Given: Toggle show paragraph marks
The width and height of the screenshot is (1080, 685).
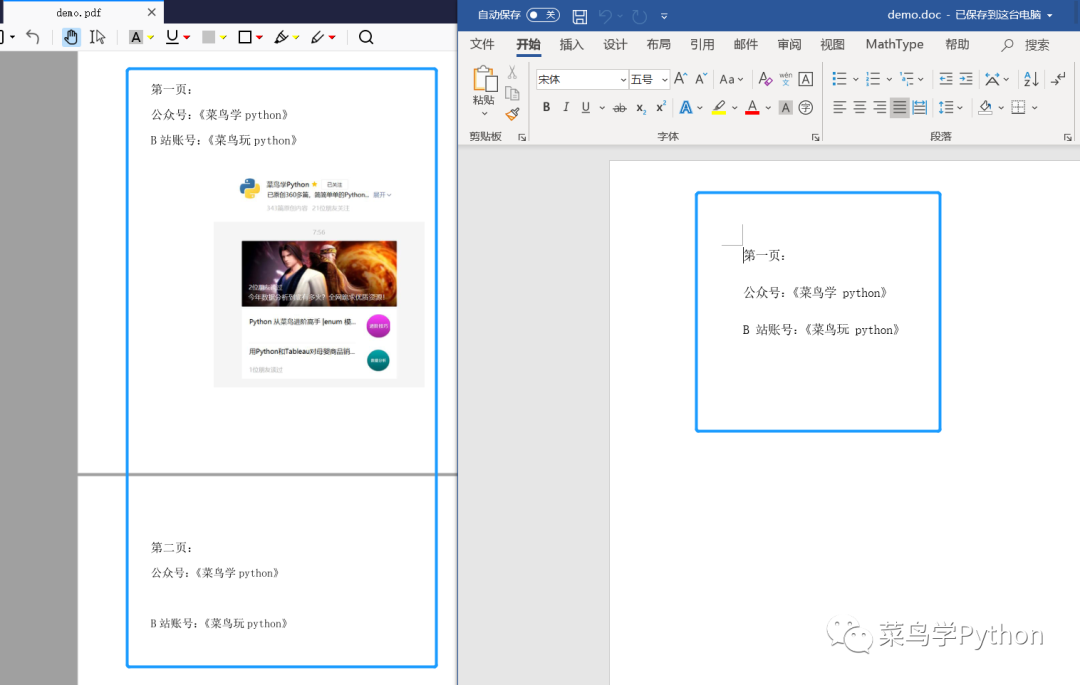Looking at the screenshot, I should 1058,79.
